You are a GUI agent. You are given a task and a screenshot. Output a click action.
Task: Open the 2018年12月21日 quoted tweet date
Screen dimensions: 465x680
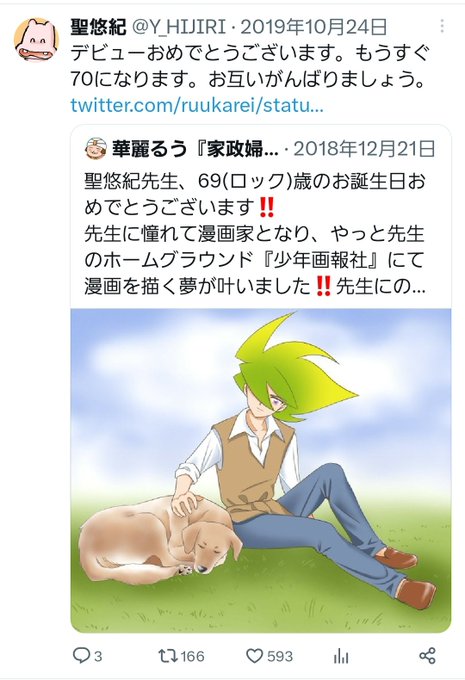tap(364, 149)
